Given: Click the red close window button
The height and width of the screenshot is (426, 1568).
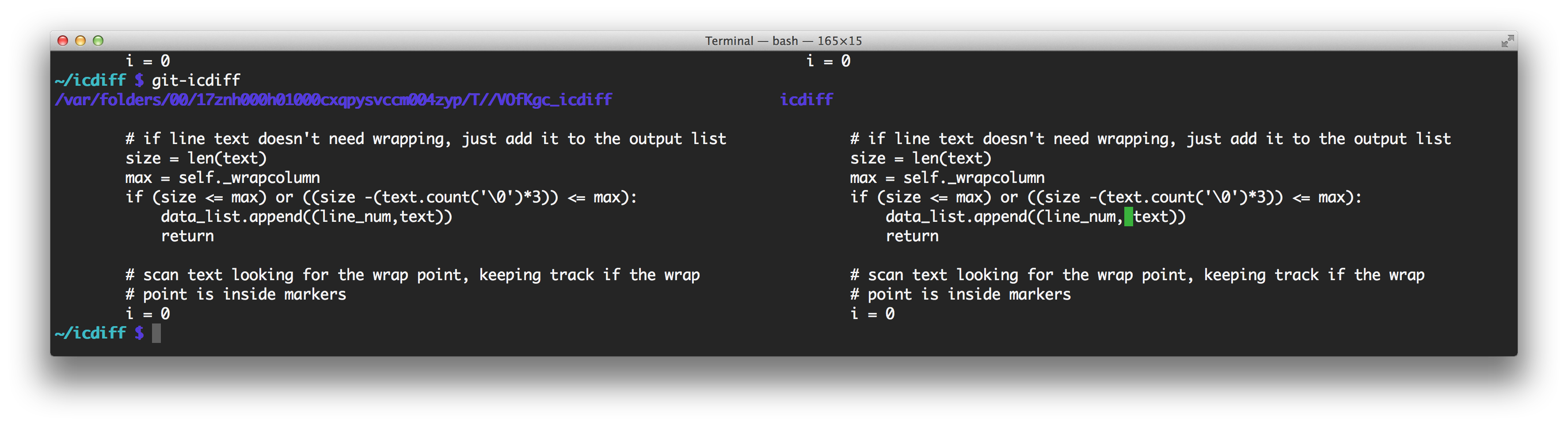Looking at the screenshot, I should click(x=63, y=41).
